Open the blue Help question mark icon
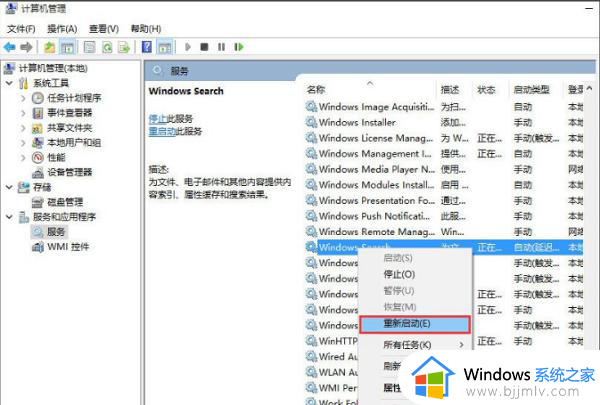The height and width of the screenshot is (405, 600). coord(147,47)
